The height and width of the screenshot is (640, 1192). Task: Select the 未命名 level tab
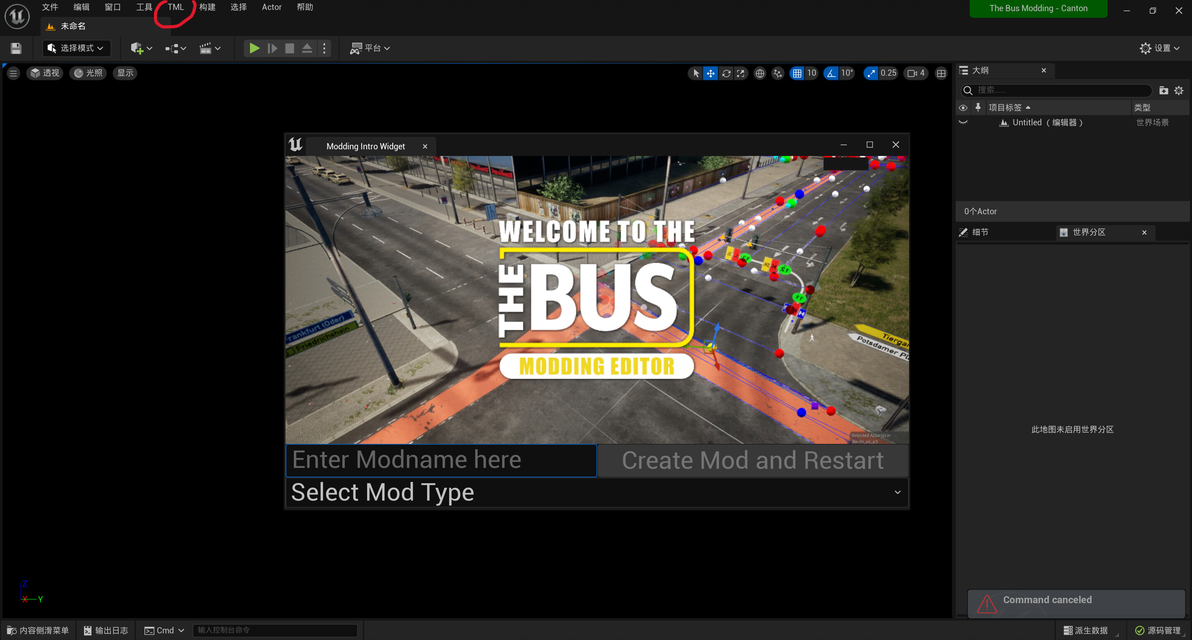pyautogui.click(x=73, y=26)
